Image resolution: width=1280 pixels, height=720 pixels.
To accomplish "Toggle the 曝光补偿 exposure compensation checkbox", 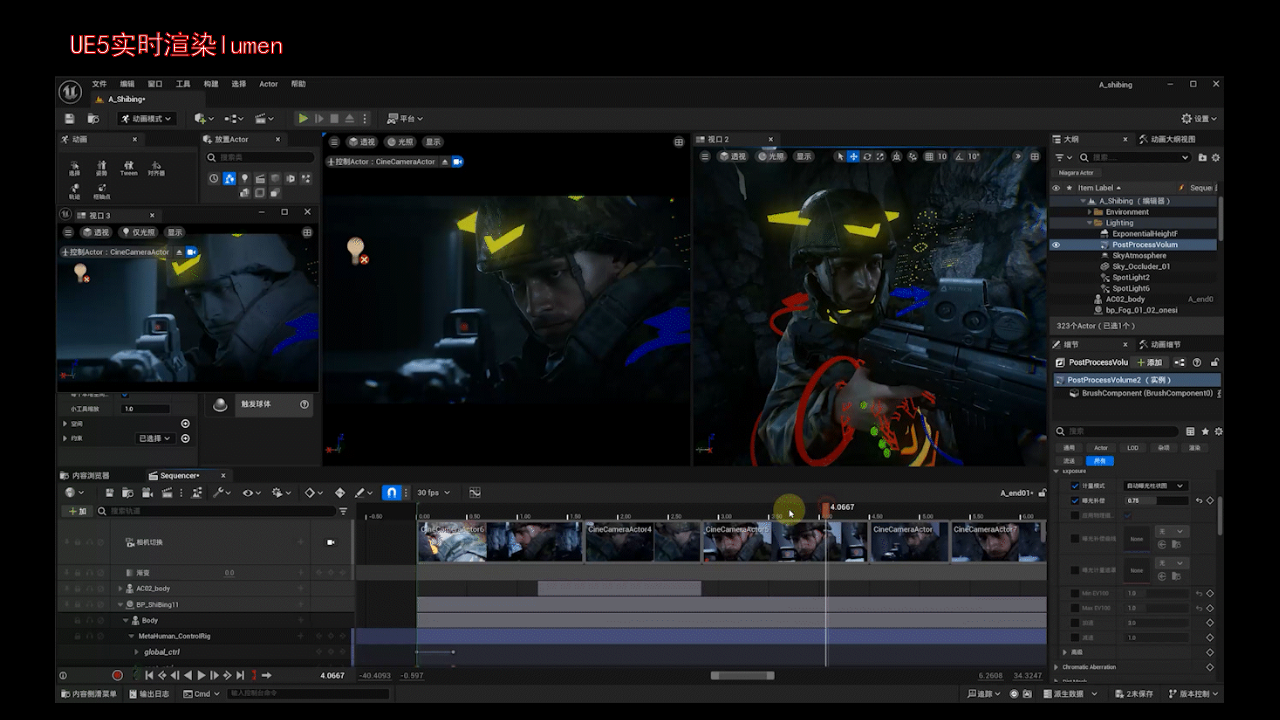I will click(x=1075, y=500).
